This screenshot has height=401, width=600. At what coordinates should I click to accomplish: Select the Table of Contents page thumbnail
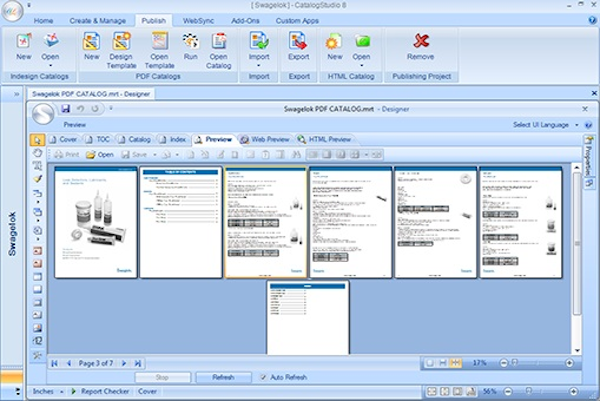[181, 222]
